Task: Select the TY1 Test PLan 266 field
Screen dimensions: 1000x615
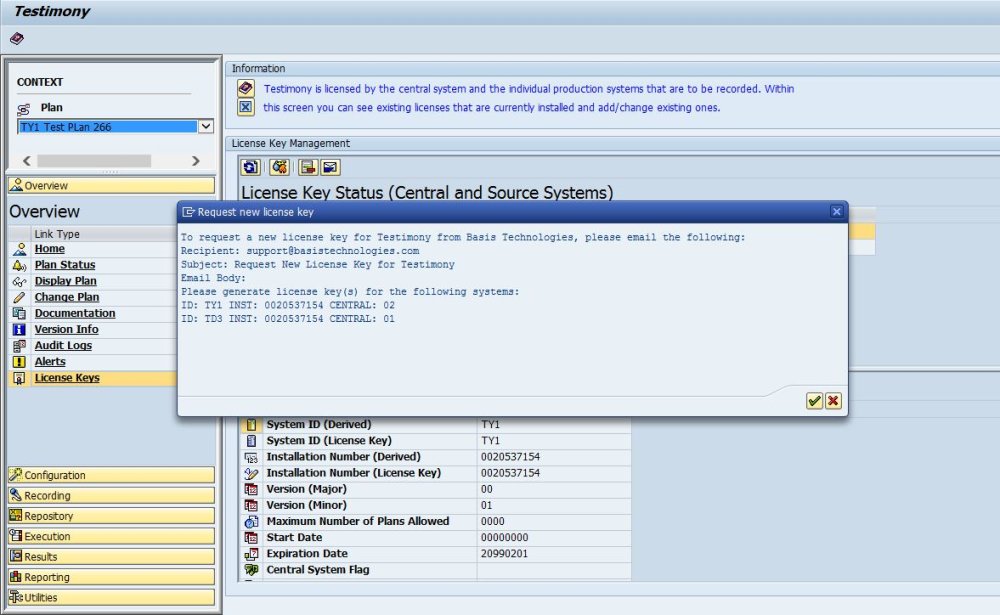Action: [108, 126]
